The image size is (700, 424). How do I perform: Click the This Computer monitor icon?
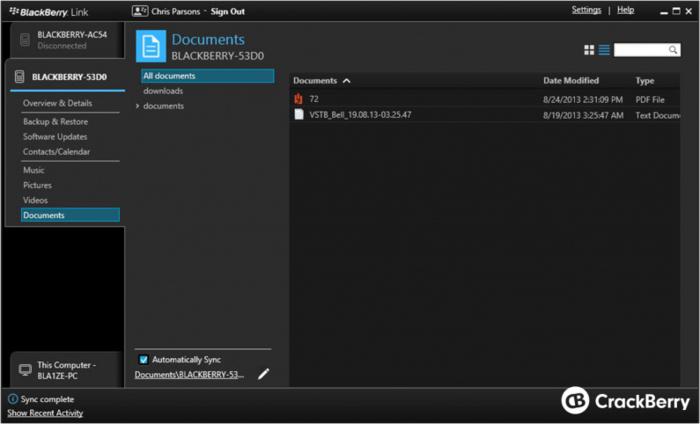coord(25,370)
